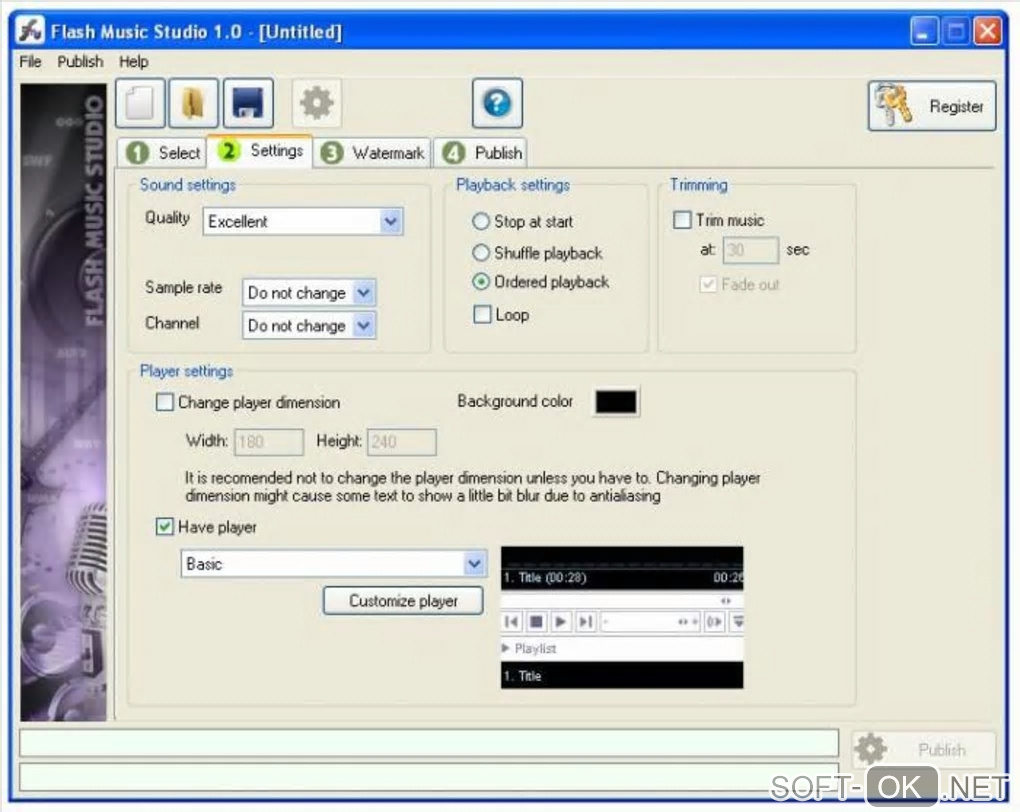
Task: Click stop in the player preview
Action: click(536, 622)
